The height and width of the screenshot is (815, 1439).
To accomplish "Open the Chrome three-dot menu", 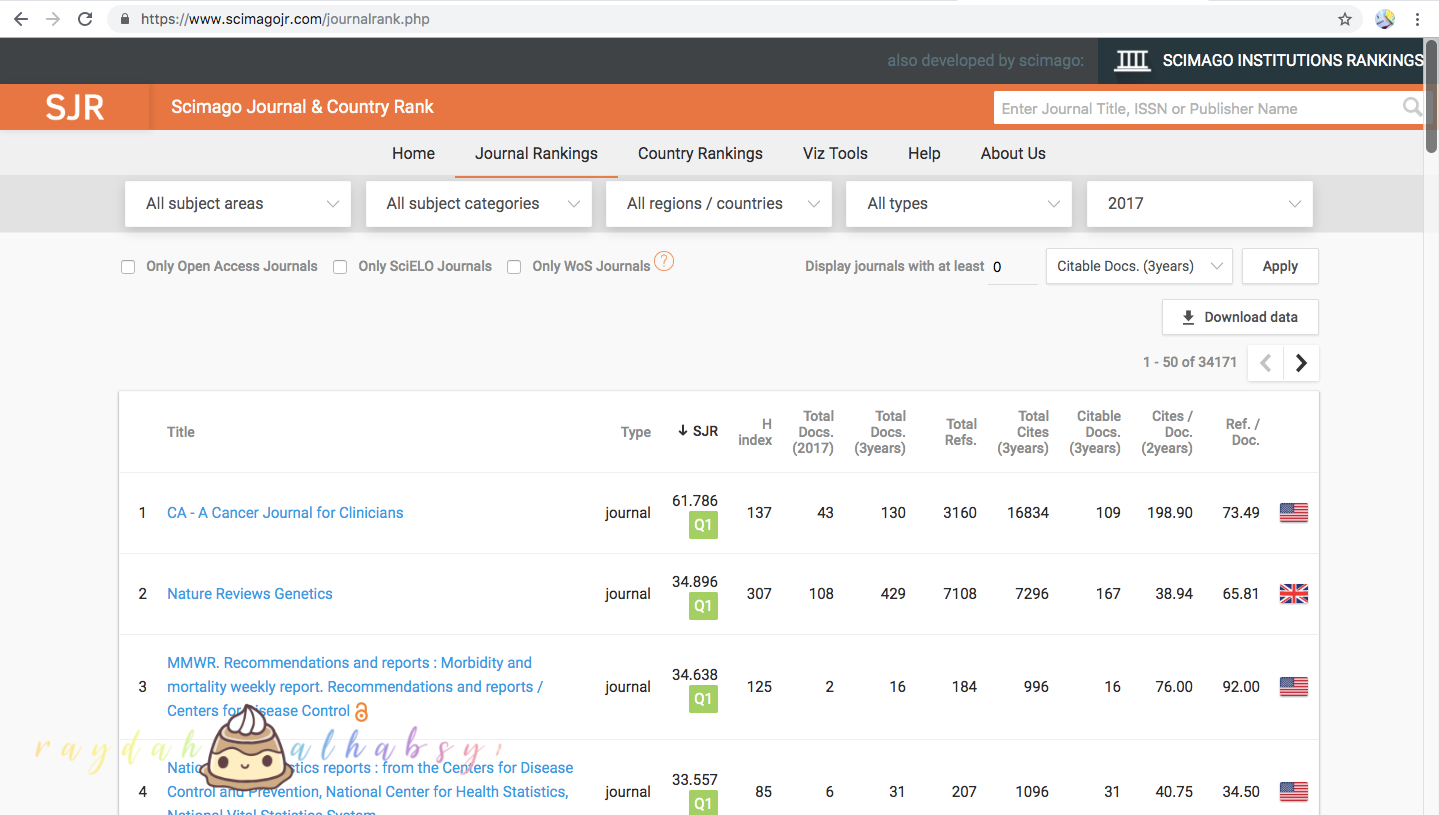I will click(x=1418, y=19).
